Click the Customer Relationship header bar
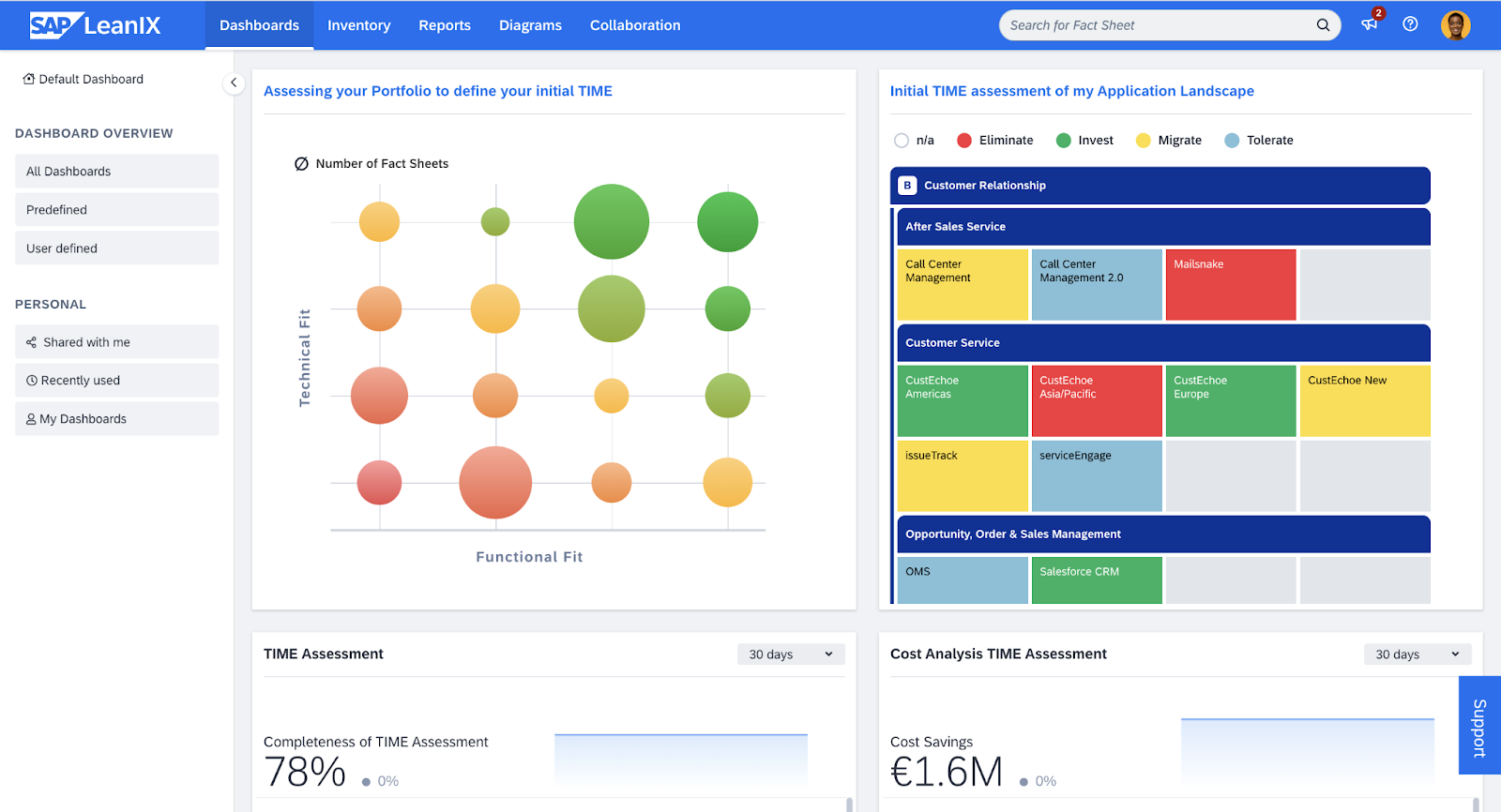Screen dimensions: 1501x812 [1160, 186]
